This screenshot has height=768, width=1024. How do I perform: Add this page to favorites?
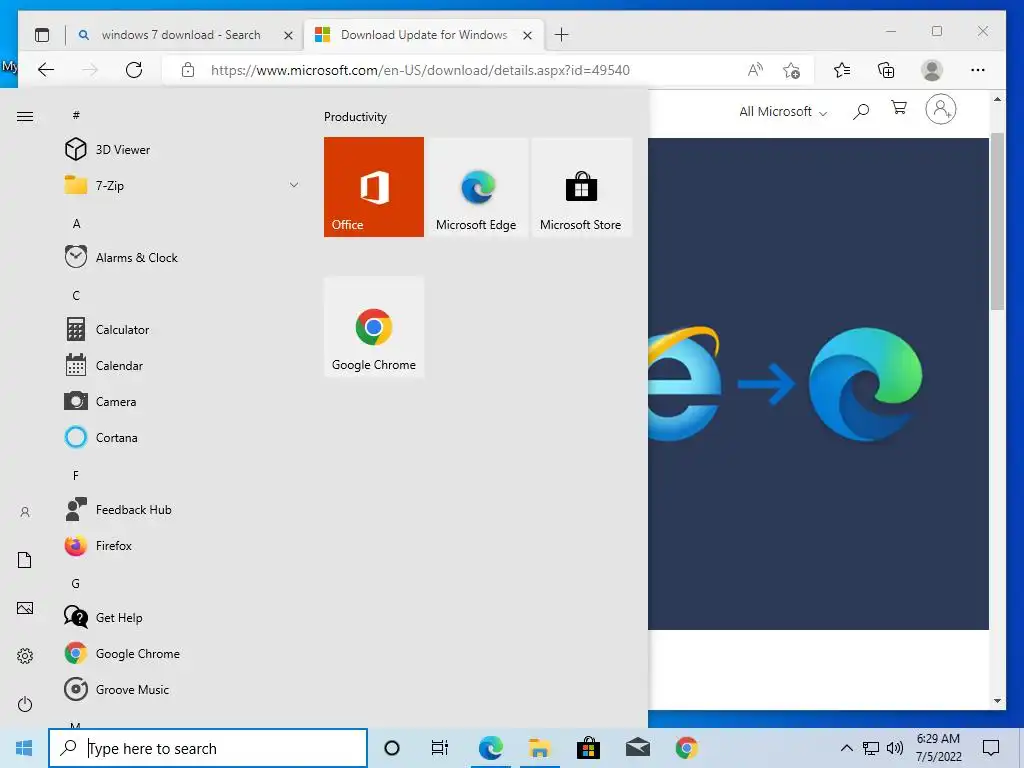pos(792,70)
